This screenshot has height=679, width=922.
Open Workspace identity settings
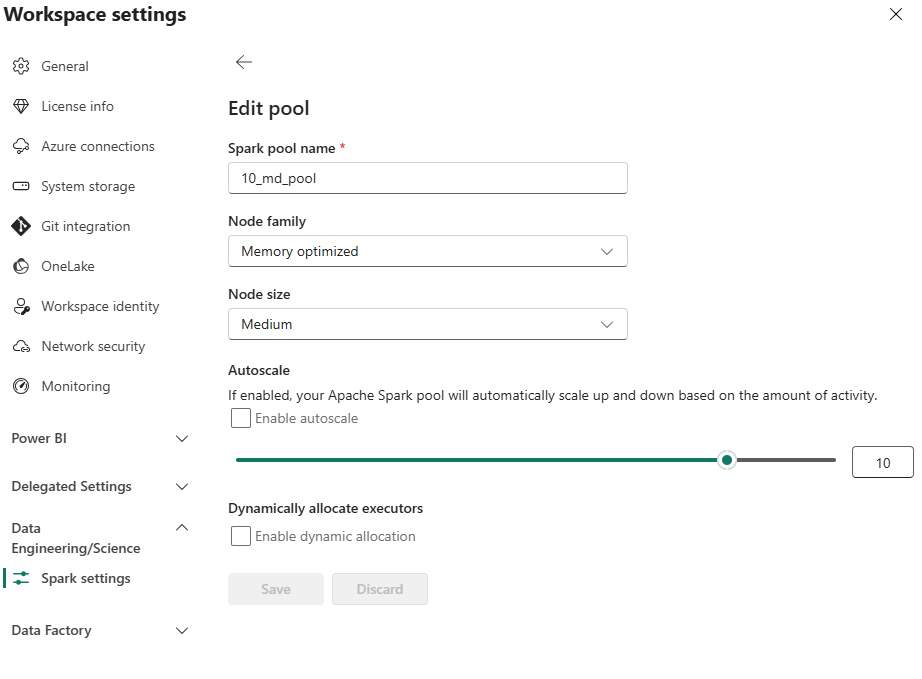(100, 306)
